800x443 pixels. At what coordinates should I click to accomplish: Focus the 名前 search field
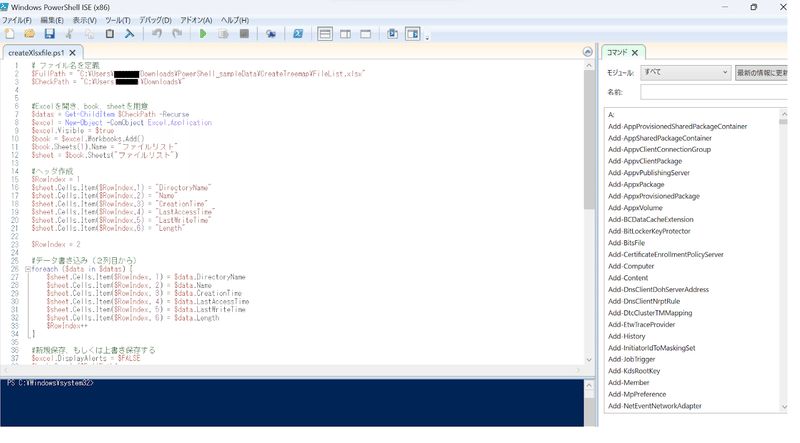click(x=714, y=92)
